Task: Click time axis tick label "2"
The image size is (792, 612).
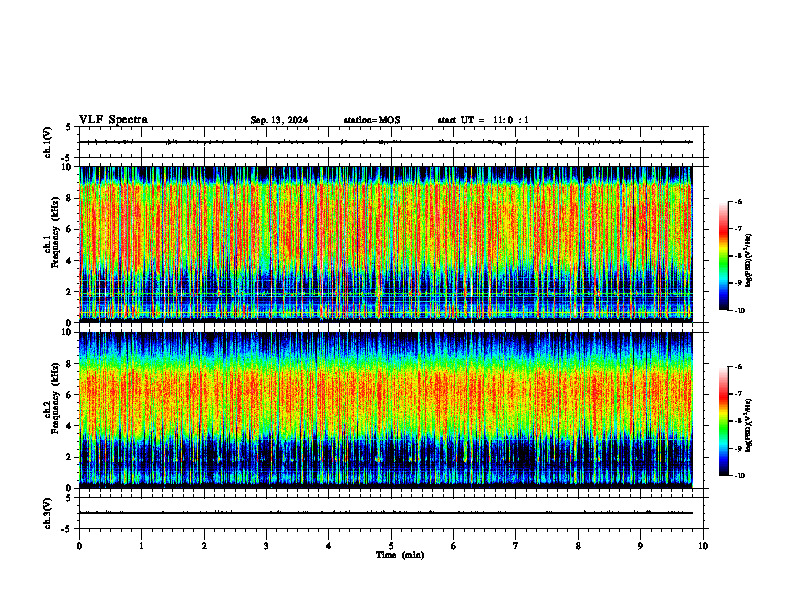Action: (204, 546)
